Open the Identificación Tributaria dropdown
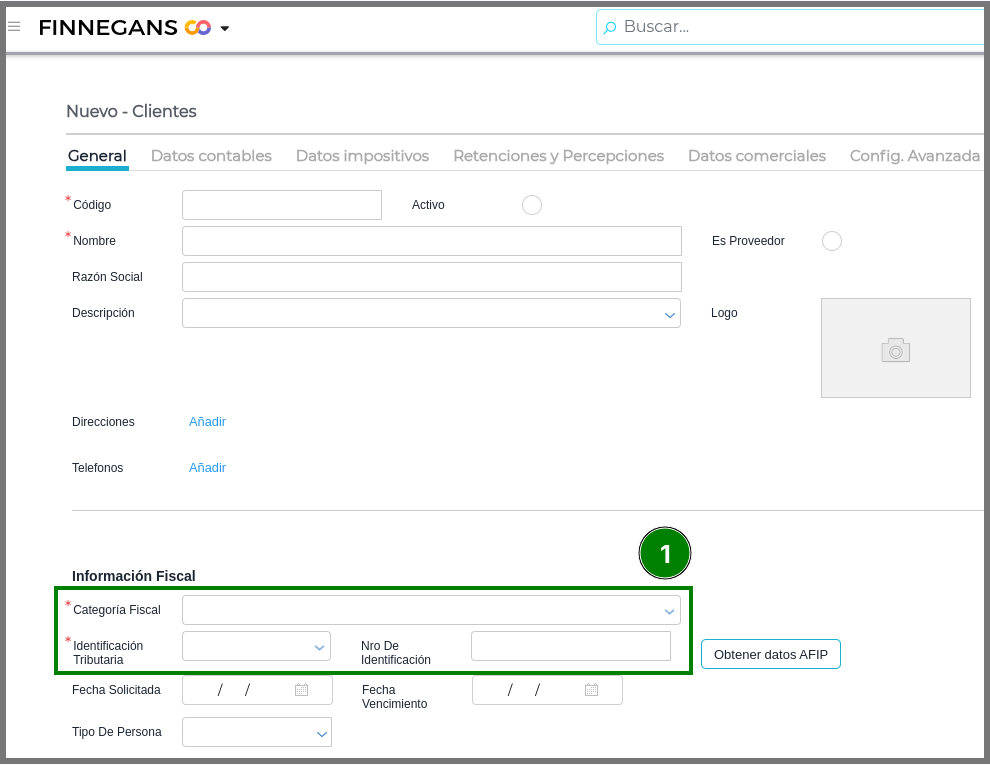The image size is (990, 765). (x=319, y=647)
